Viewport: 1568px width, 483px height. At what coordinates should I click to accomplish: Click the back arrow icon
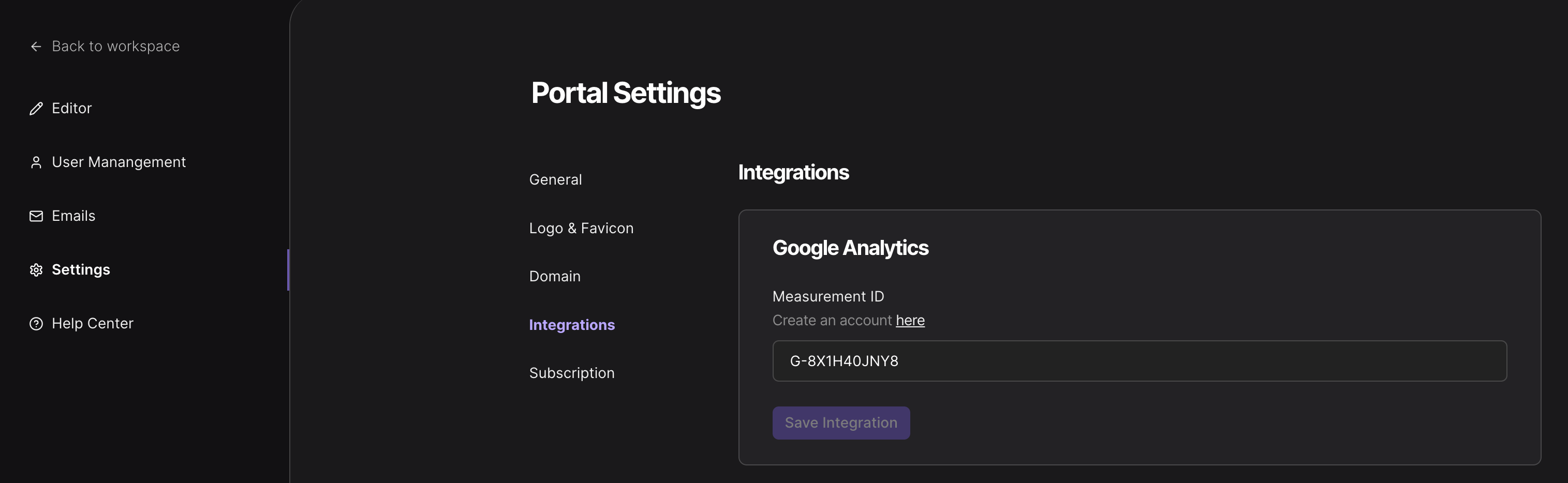click(x=36, y=46)
